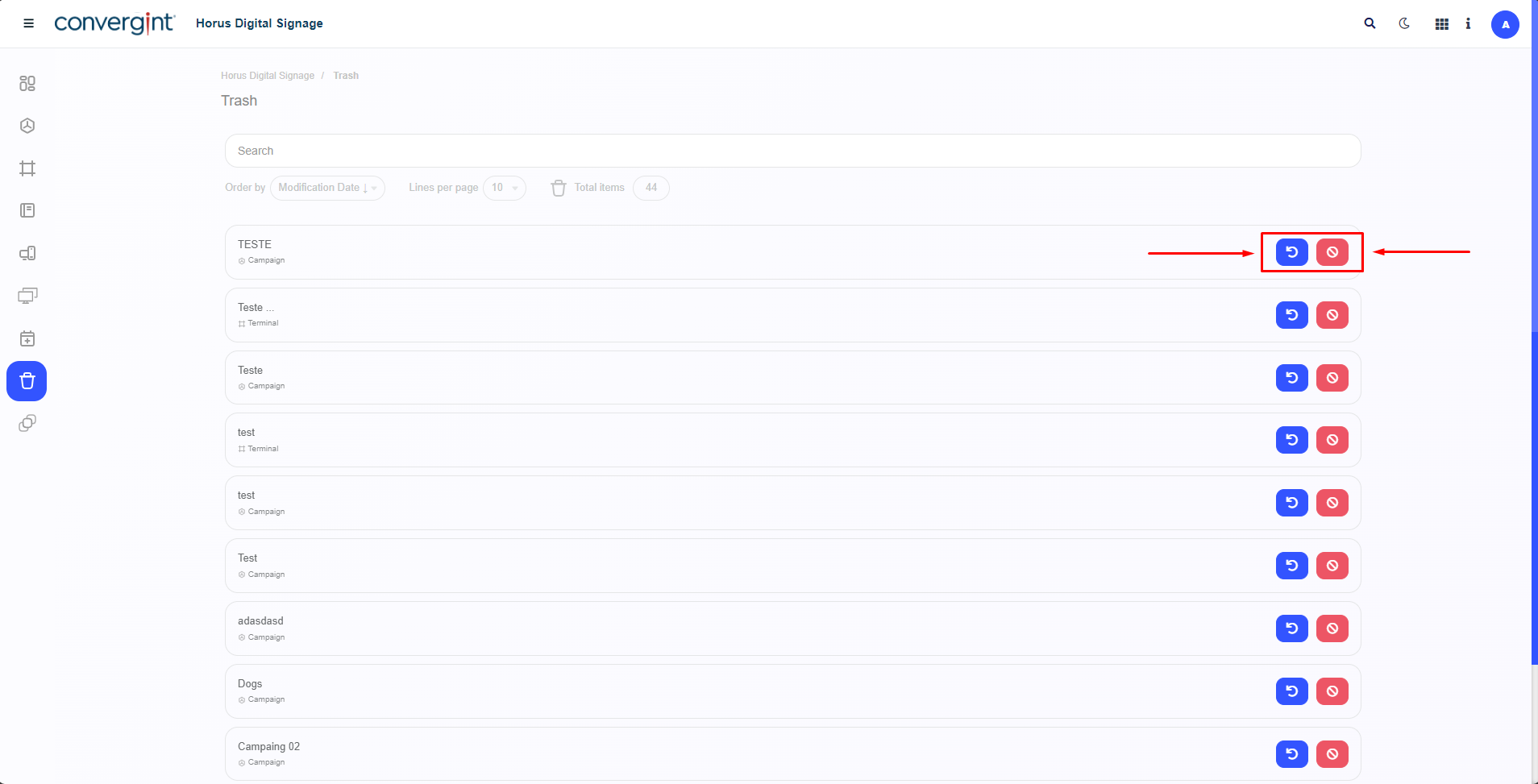Click the Horus Digital Signage breadcrumb

click(268, 76)
